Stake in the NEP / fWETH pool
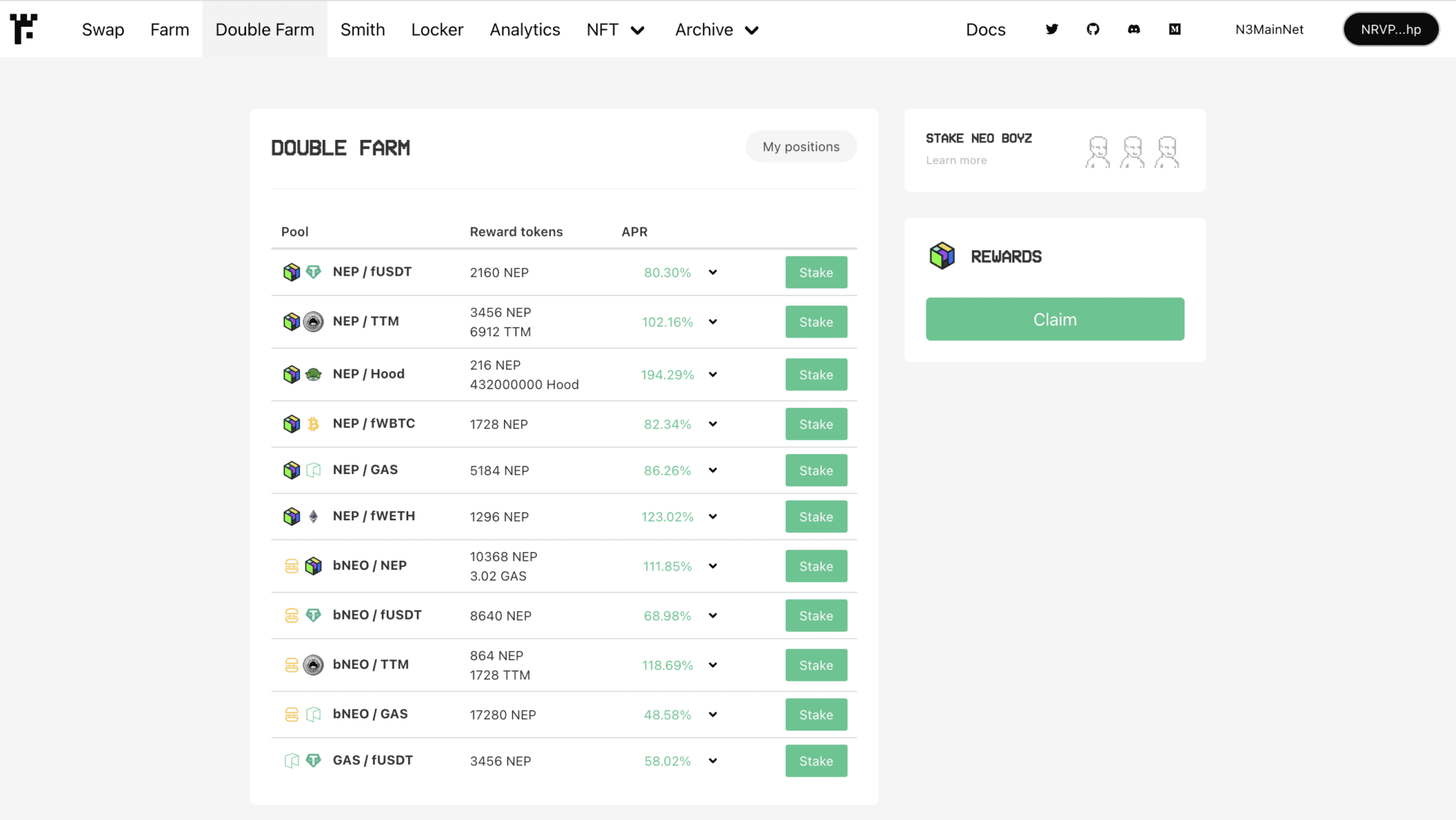This screenshot has height=820, width=1456. click(816, 517)
